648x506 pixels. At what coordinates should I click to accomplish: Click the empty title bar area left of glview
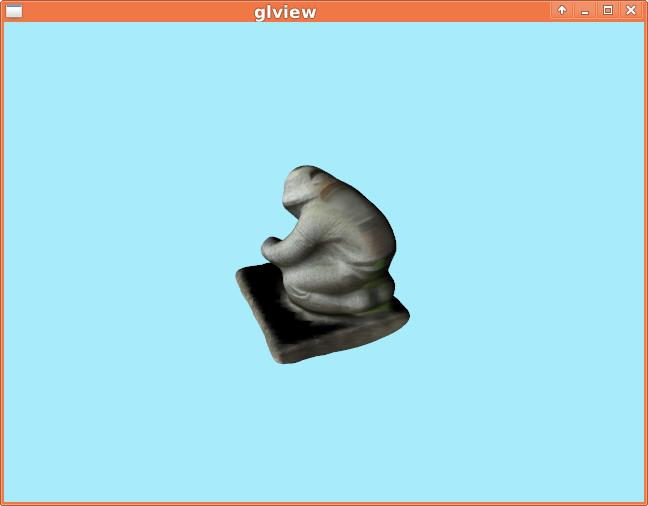pos(130,11)
